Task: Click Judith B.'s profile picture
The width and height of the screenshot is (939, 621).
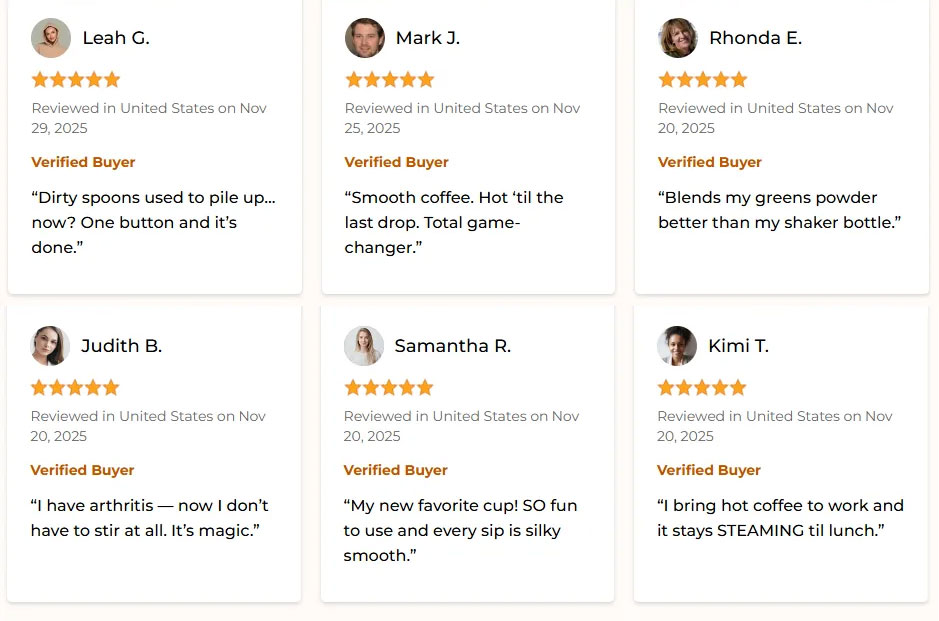Action: (x=50, y=346)
